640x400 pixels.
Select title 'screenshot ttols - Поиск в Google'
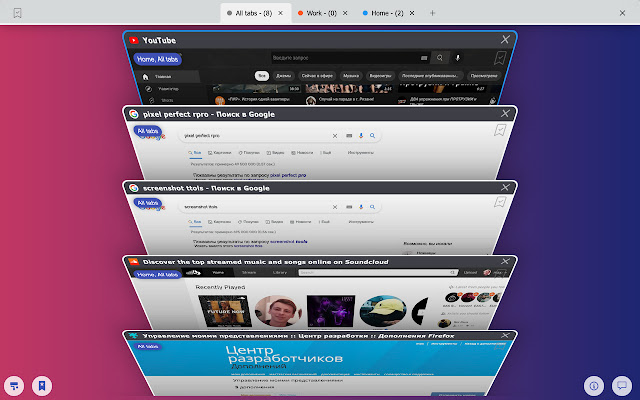tap(206, 188)
